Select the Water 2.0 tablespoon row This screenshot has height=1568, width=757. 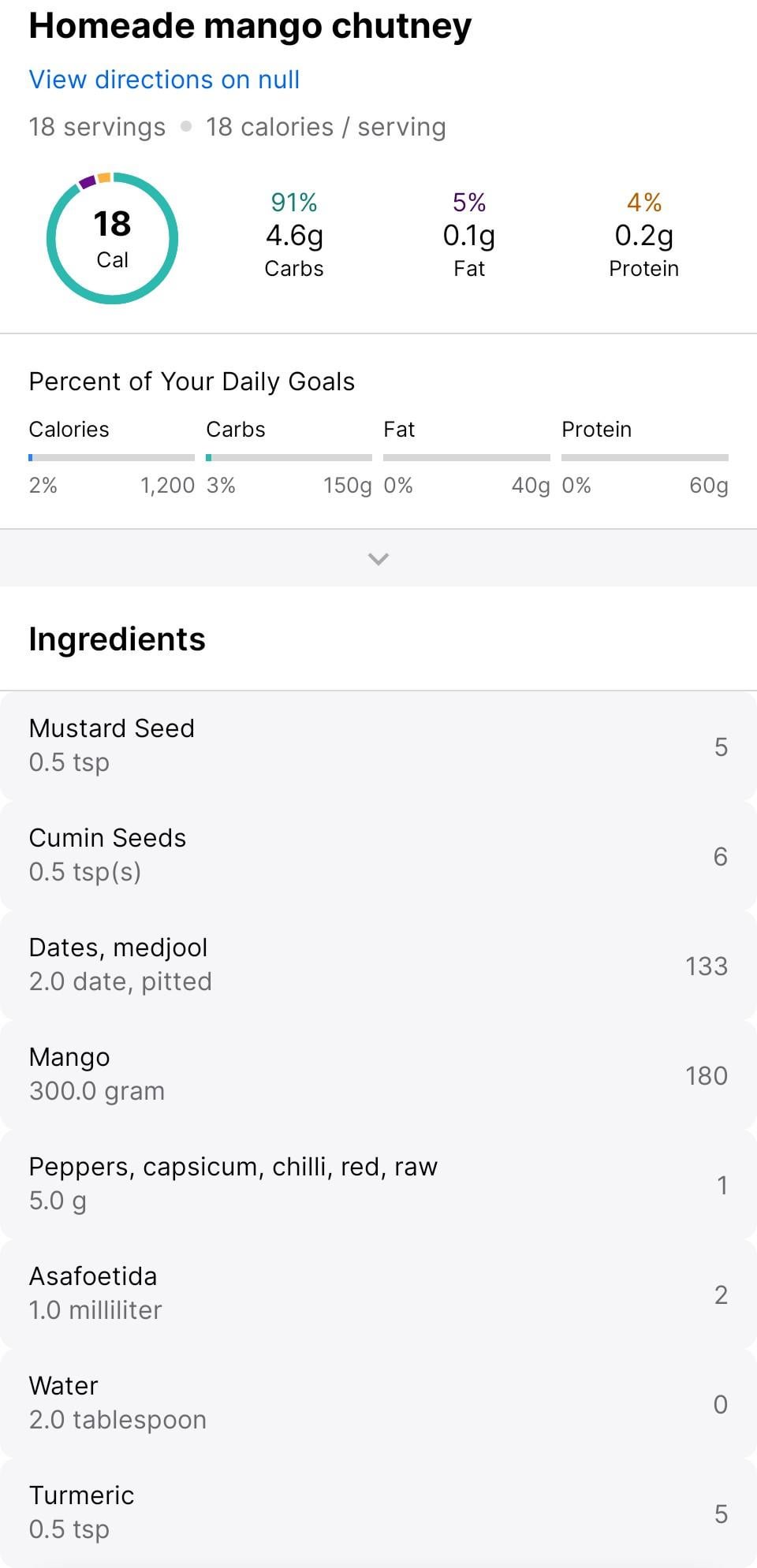pos(378,1403)
